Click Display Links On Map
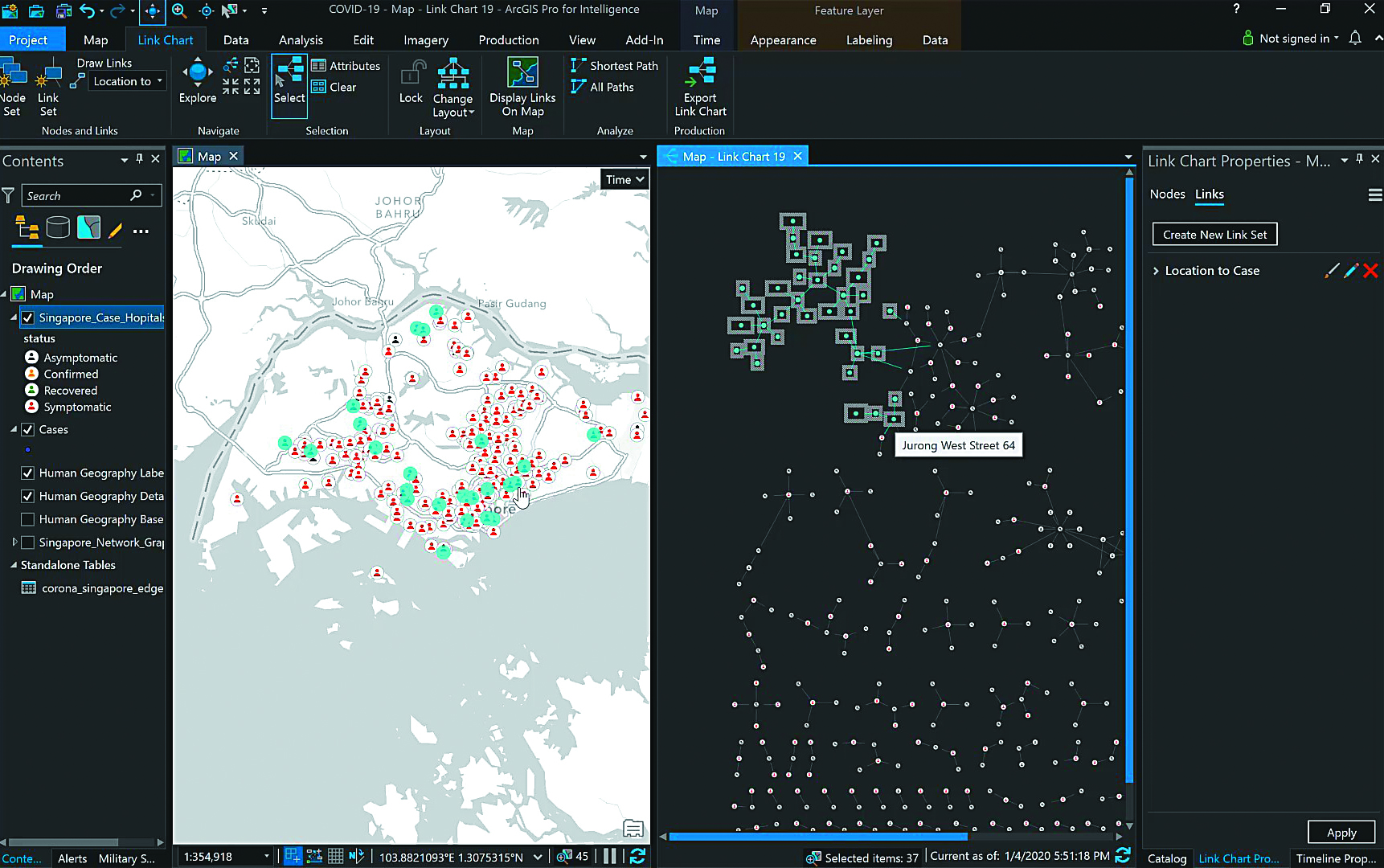Screen dimensions: 1384x868 pos(522,87)
